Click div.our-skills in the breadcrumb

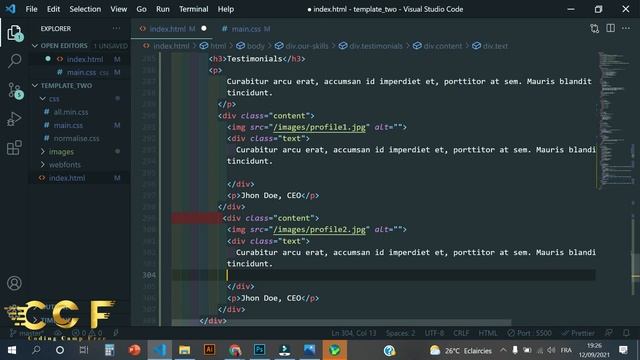tap(307, 46)
